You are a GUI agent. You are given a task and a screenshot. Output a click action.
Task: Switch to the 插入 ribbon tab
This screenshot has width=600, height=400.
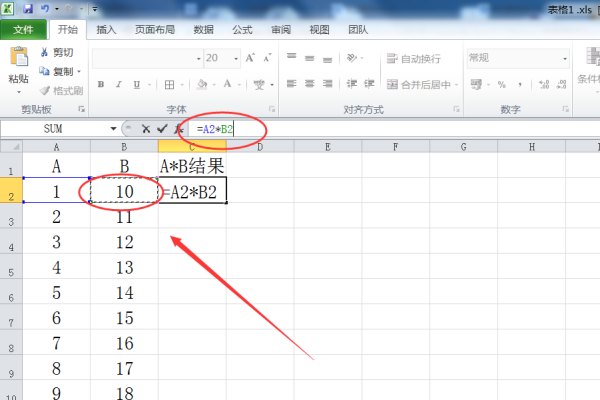pyautogui.click(x=106, y=29)
